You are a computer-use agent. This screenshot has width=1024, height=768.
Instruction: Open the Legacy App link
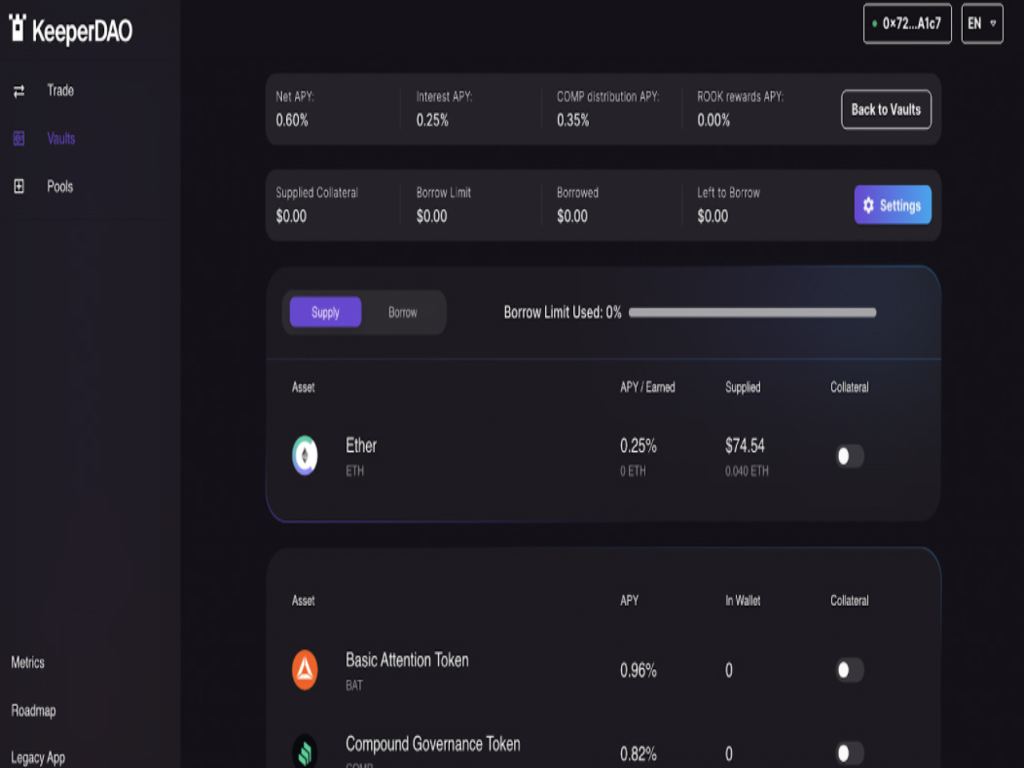38,758
